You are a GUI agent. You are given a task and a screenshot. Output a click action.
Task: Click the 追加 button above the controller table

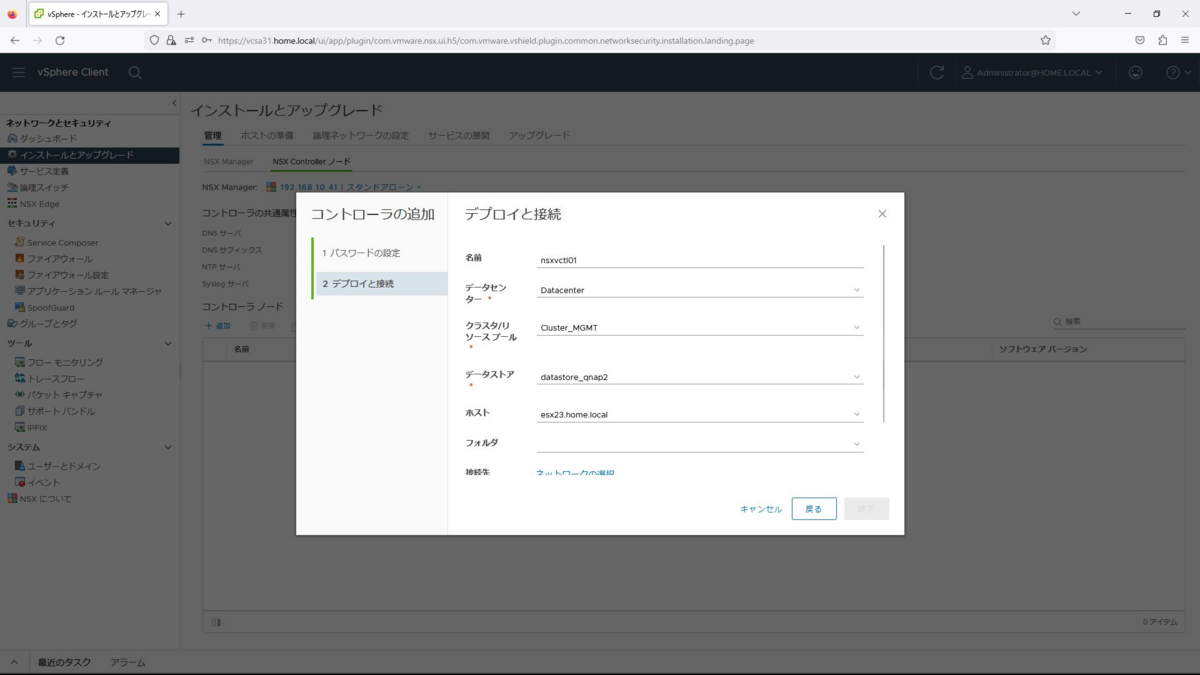(218, 326)
